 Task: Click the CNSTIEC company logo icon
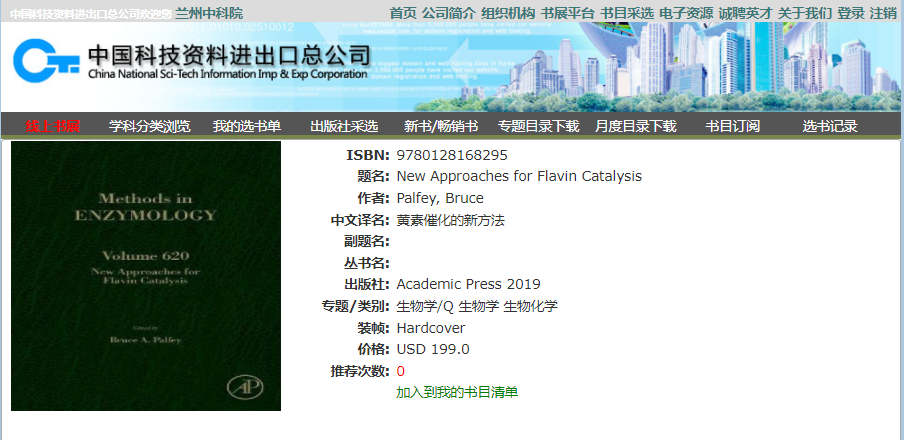point(46,61)
